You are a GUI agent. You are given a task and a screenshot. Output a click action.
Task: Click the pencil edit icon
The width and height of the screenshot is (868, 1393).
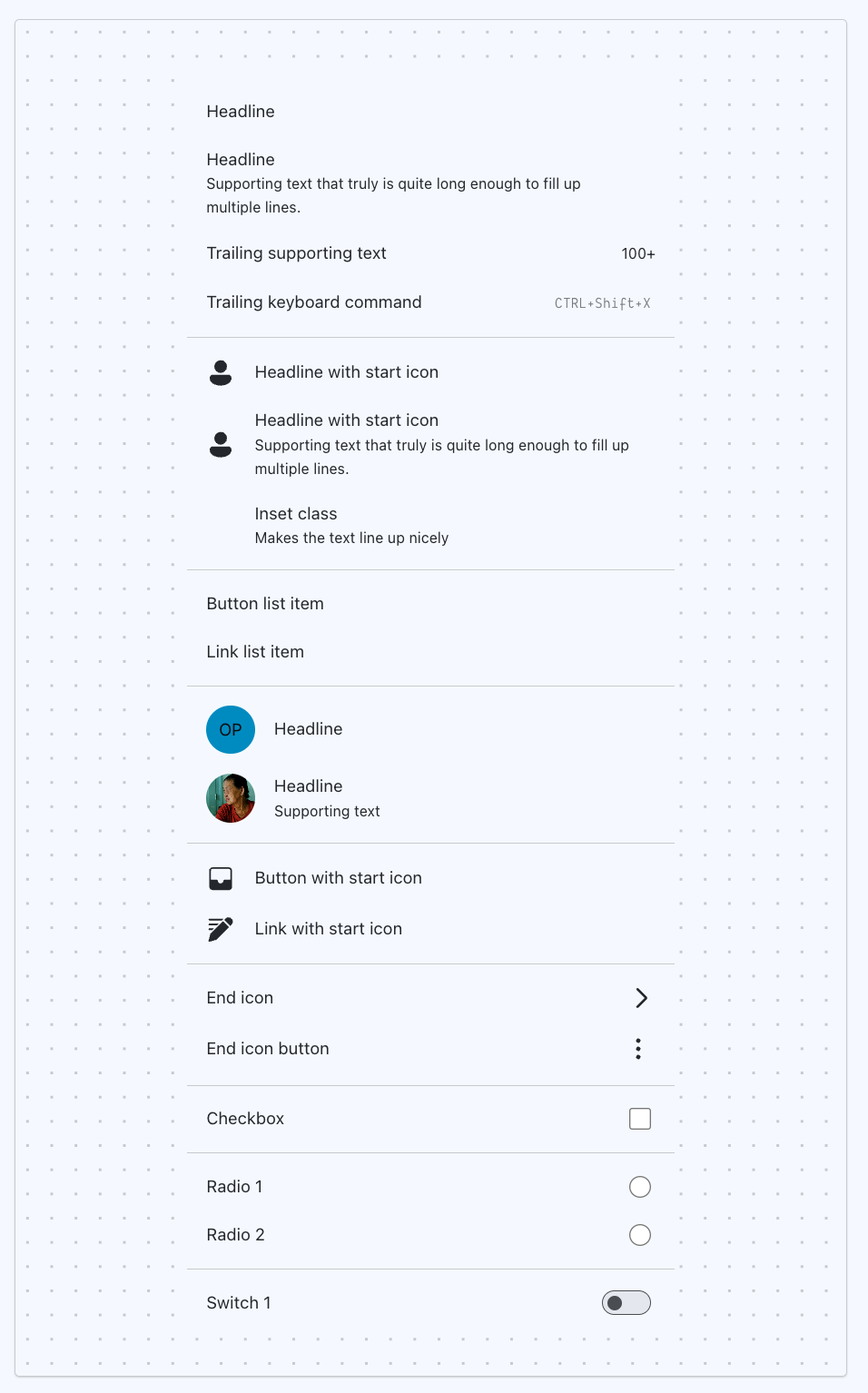coord(221,929)
